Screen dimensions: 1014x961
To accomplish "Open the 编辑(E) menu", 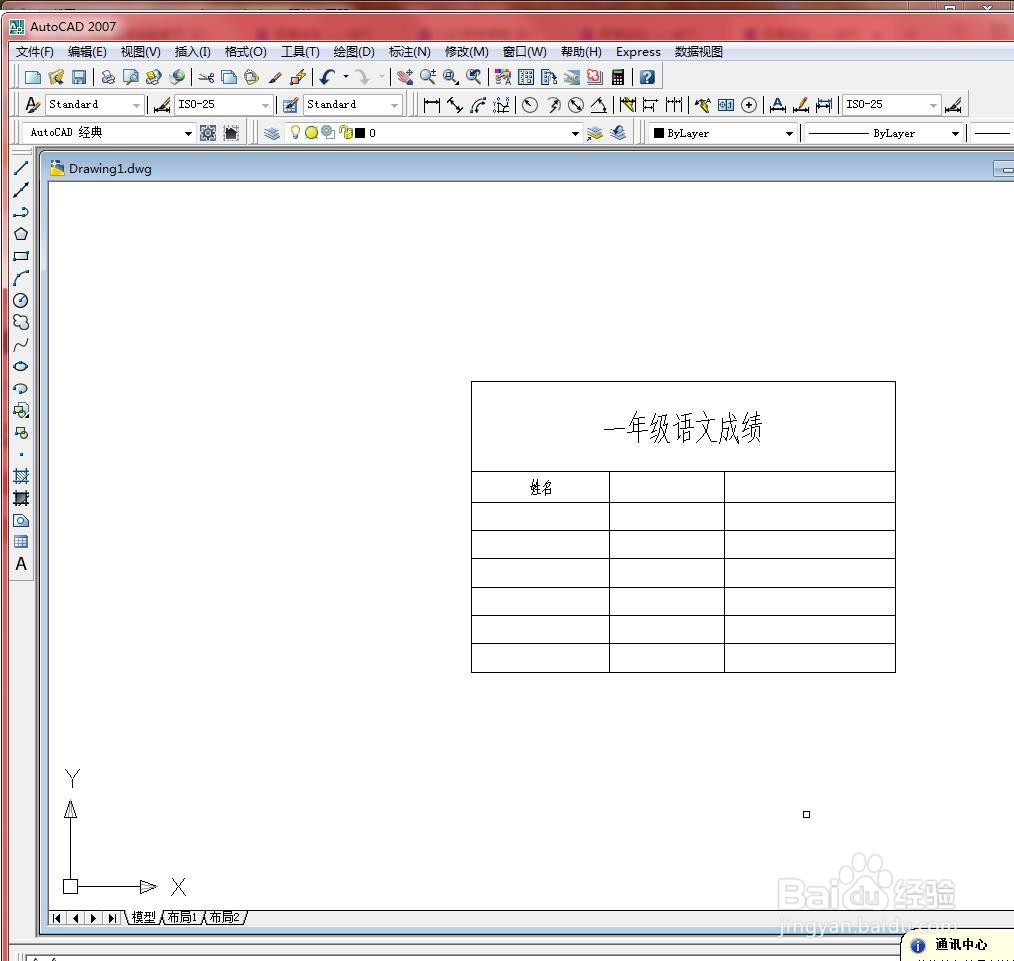I will (87, 52).
